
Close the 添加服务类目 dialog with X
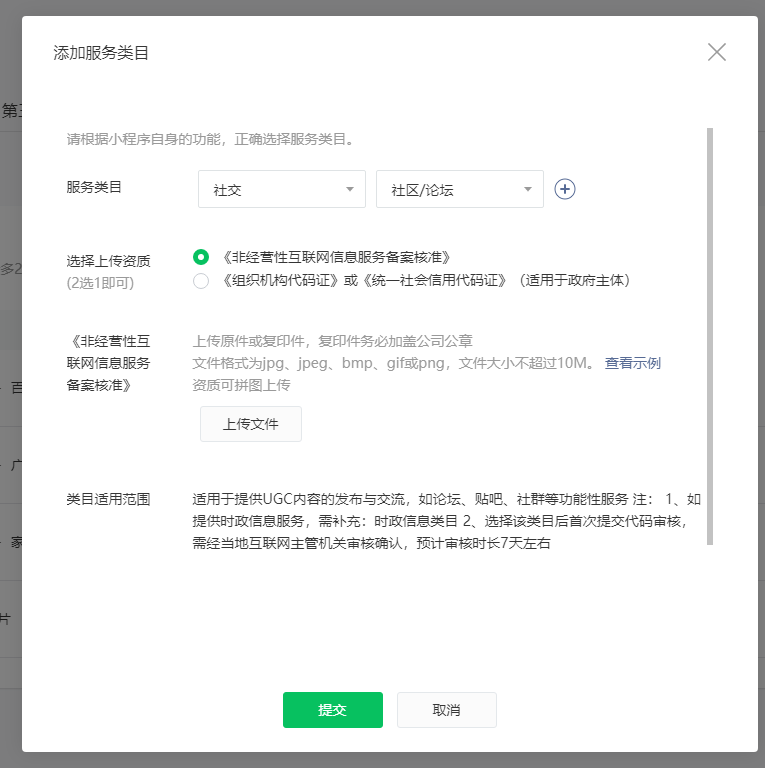point(716,53)
